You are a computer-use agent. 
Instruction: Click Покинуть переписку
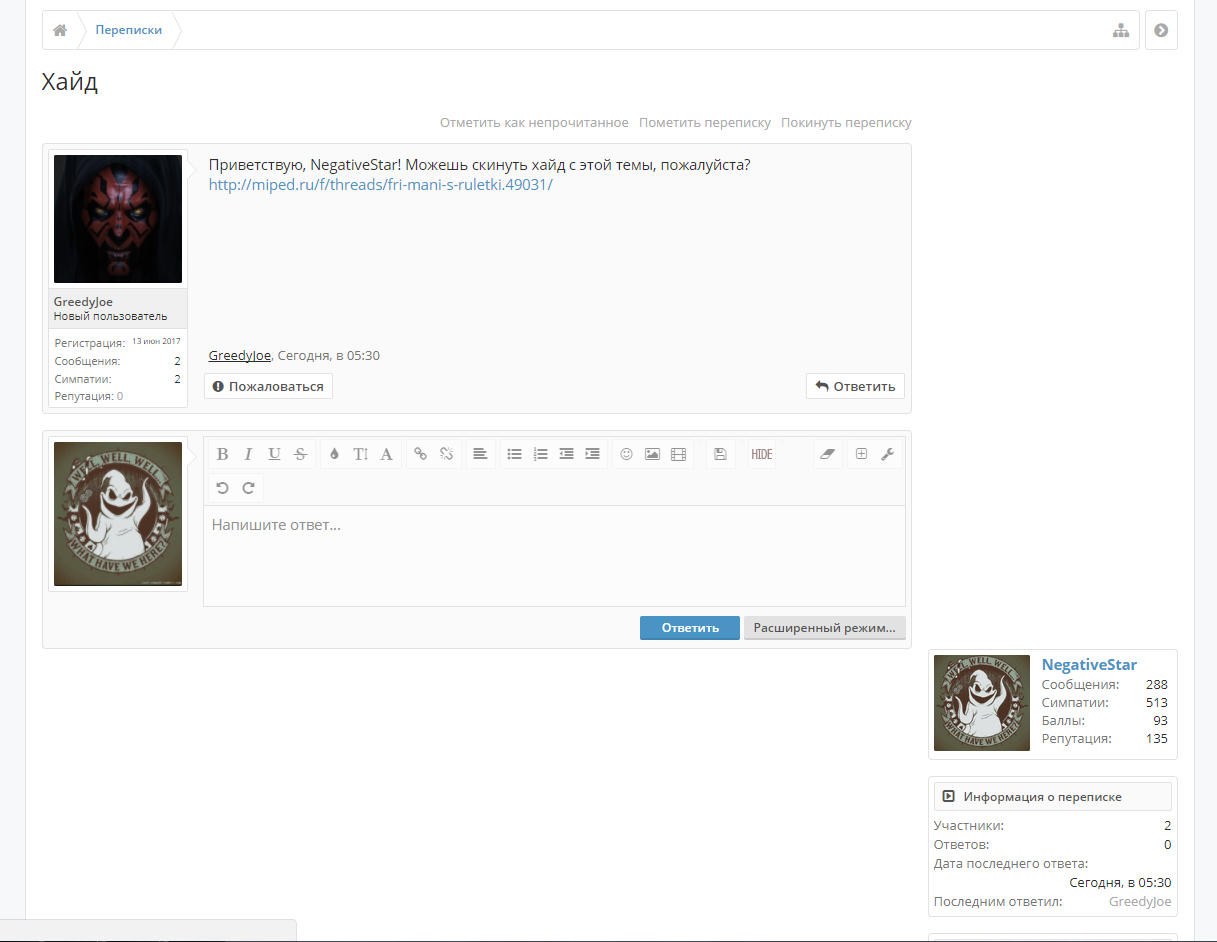[x=846, y=123]
